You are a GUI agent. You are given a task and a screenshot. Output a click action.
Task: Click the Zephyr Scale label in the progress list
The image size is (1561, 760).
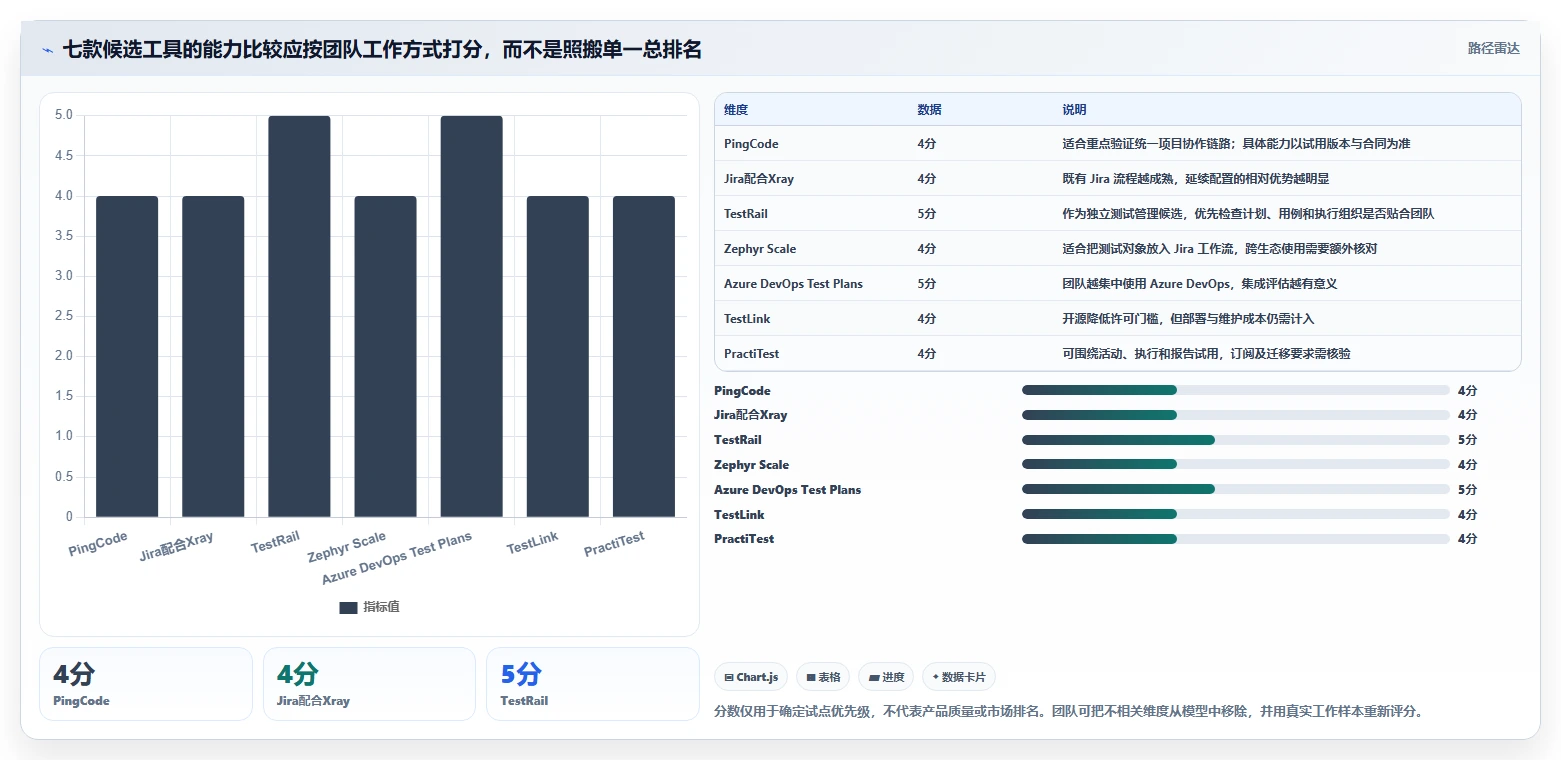pyautogui.click(x=751, y=465)
